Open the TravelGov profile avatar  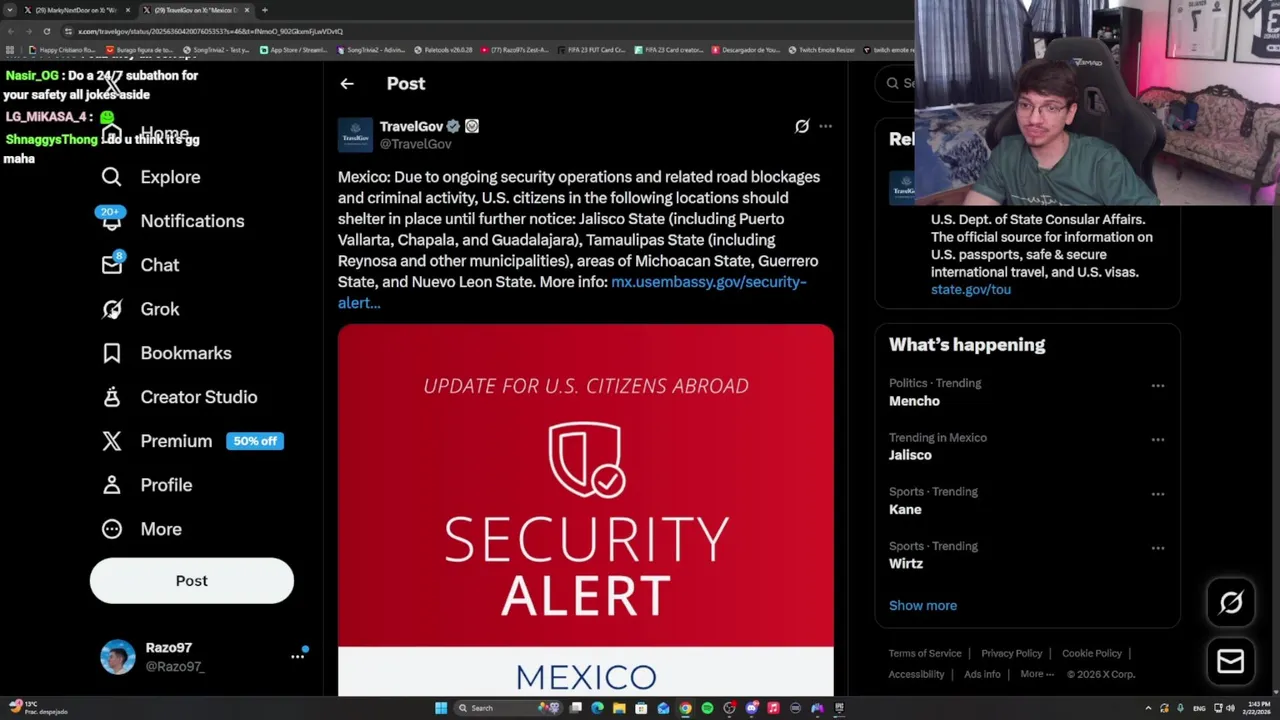click(355, 134)
